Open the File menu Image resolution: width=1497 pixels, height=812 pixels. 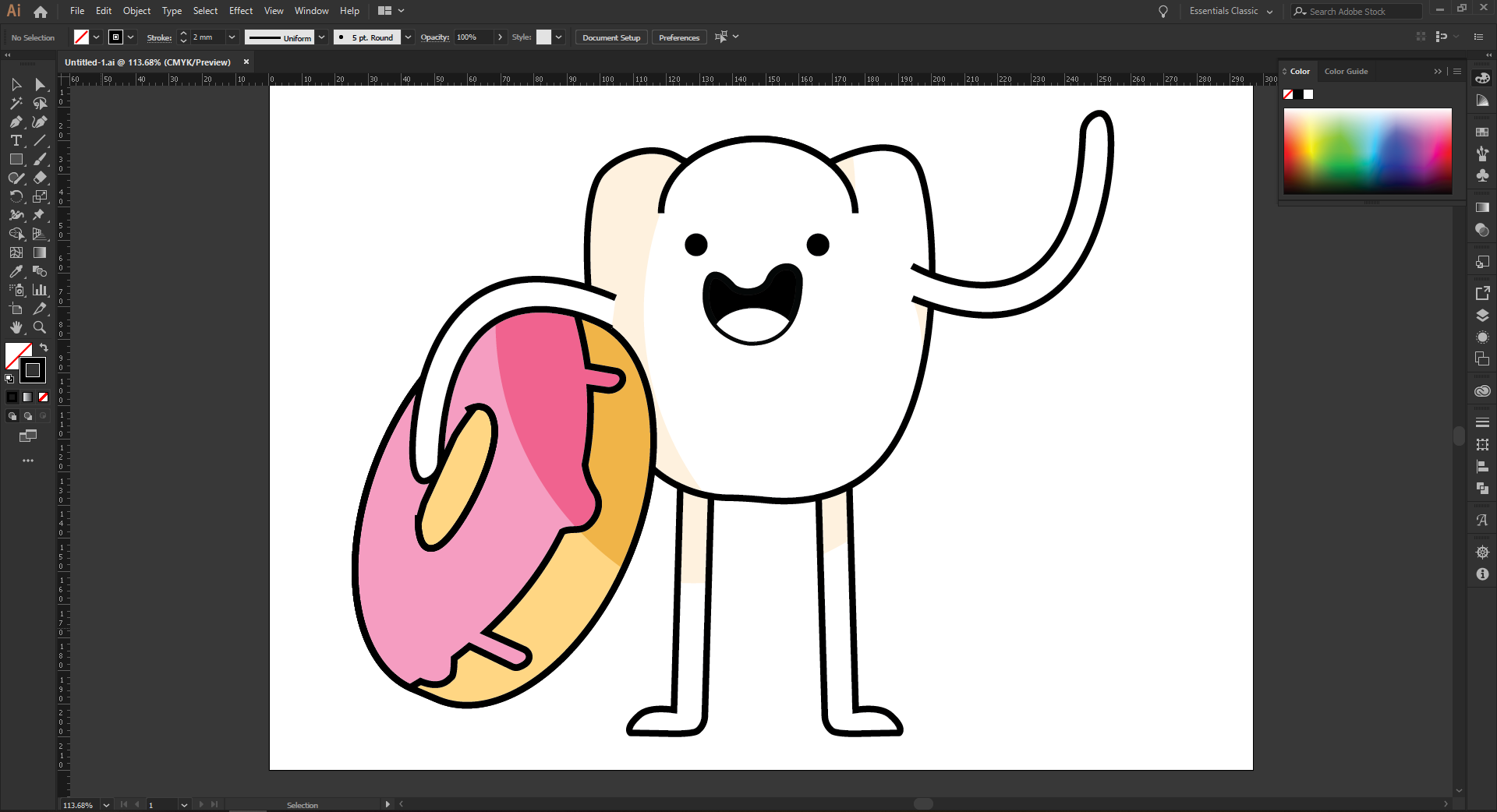(77, 11)
